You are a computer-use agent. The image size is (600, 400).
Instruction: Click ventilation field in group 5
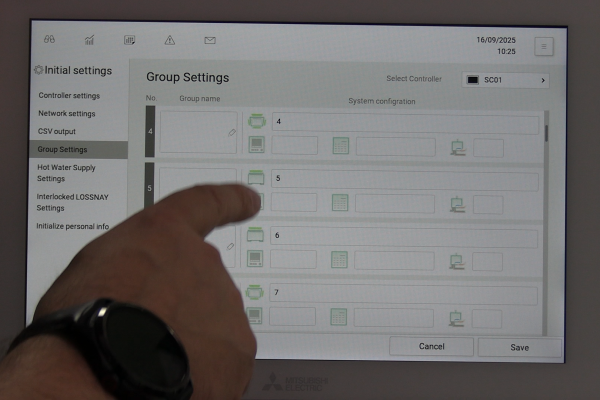click(x=488, y=205)
